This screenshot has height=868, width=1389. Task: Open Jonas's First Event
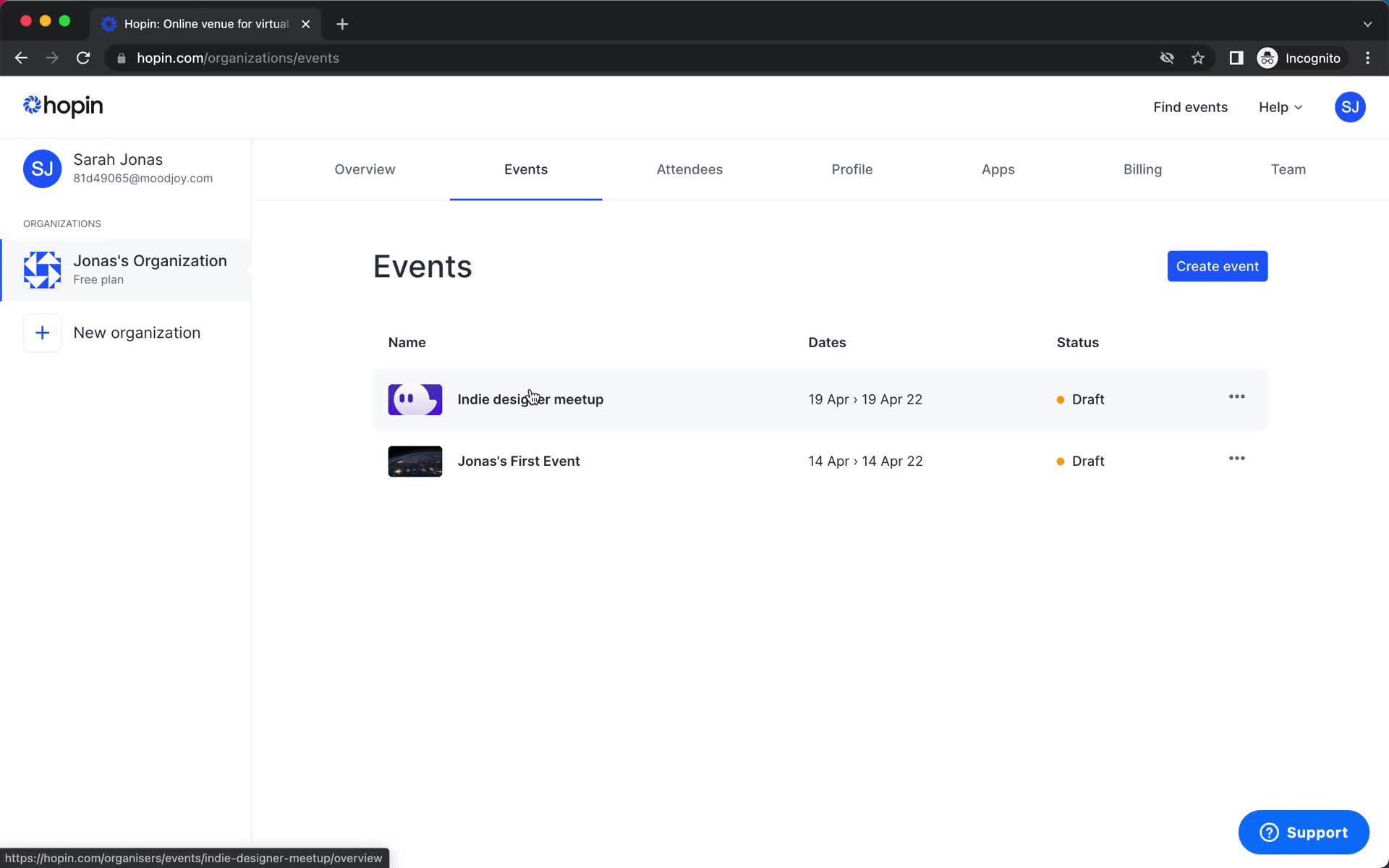pyautogui.click(x=518, y=461)
